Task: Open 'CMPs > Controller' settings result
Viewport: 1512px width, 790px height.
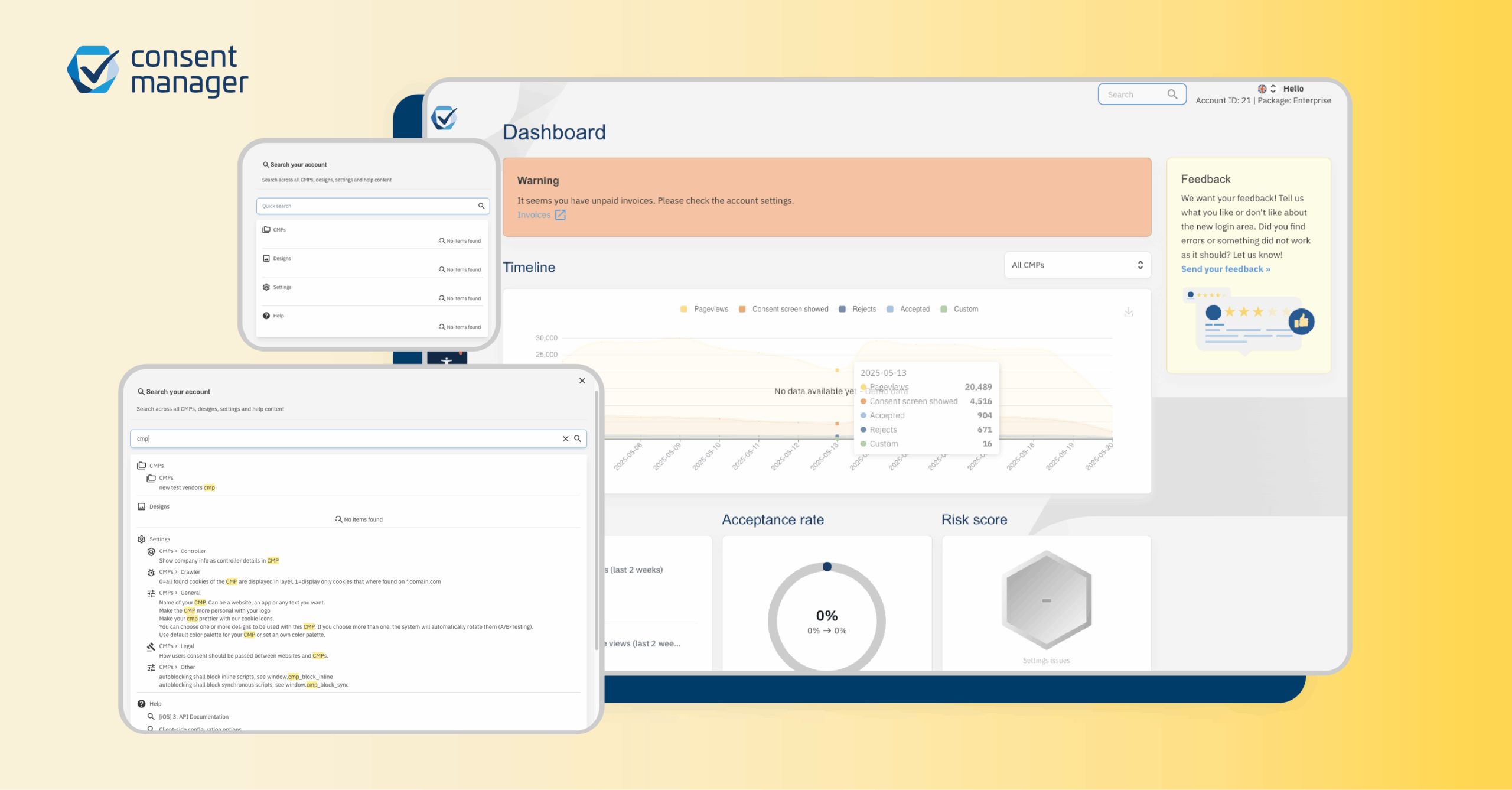Action: 182,551
